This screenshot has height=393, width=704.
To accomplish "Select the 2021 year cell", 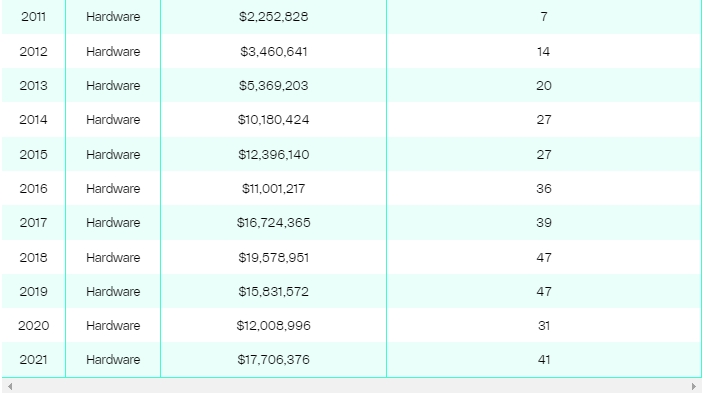I will [x=34, y=360].
